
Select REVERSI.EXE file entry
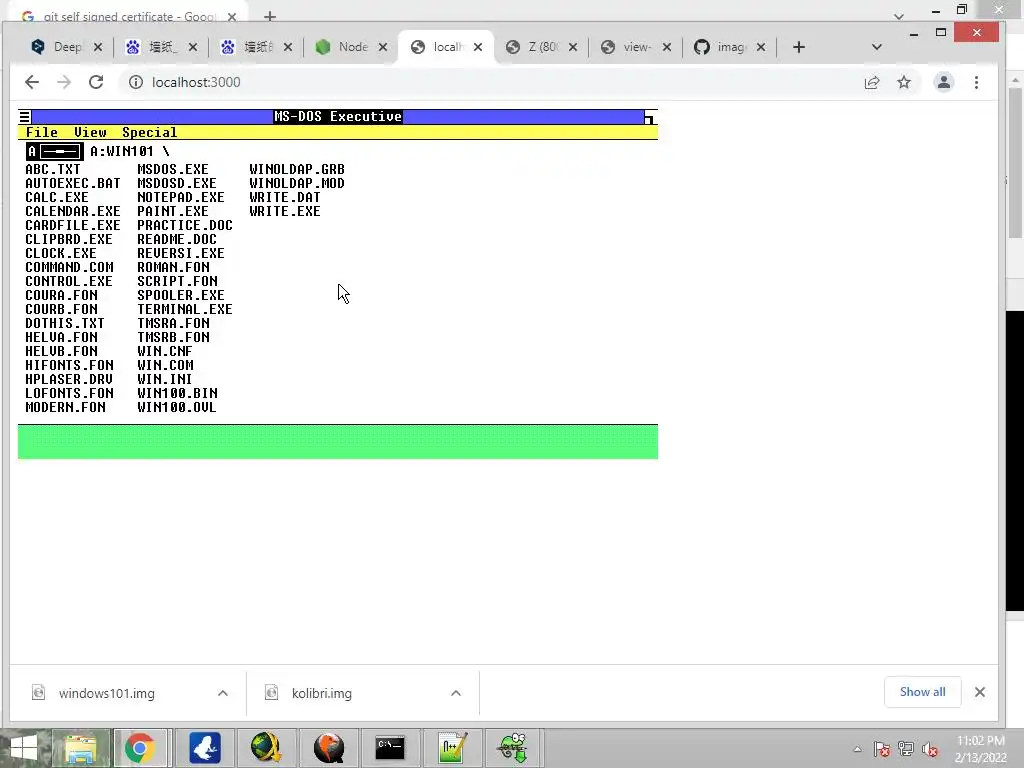[x=181, y=253]
